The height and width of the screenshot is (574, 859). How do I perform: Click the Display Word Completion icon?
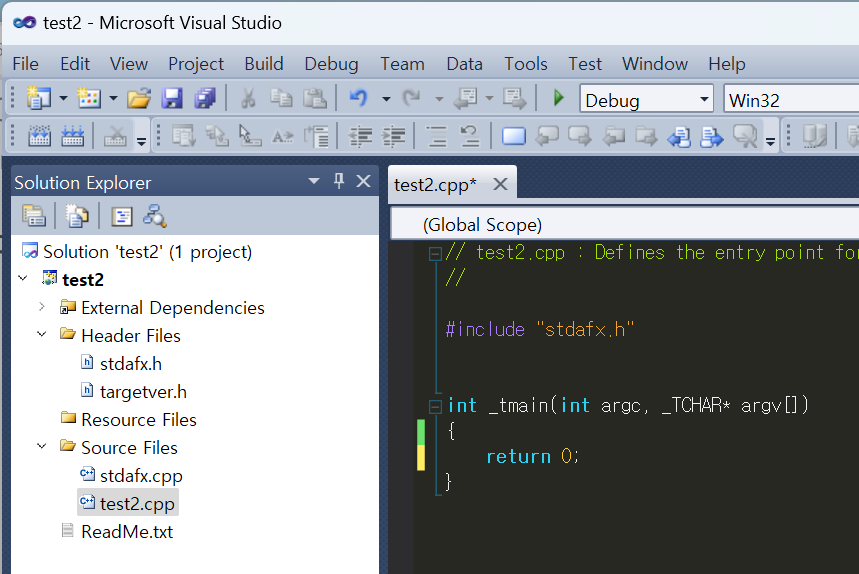coord(283,136)
